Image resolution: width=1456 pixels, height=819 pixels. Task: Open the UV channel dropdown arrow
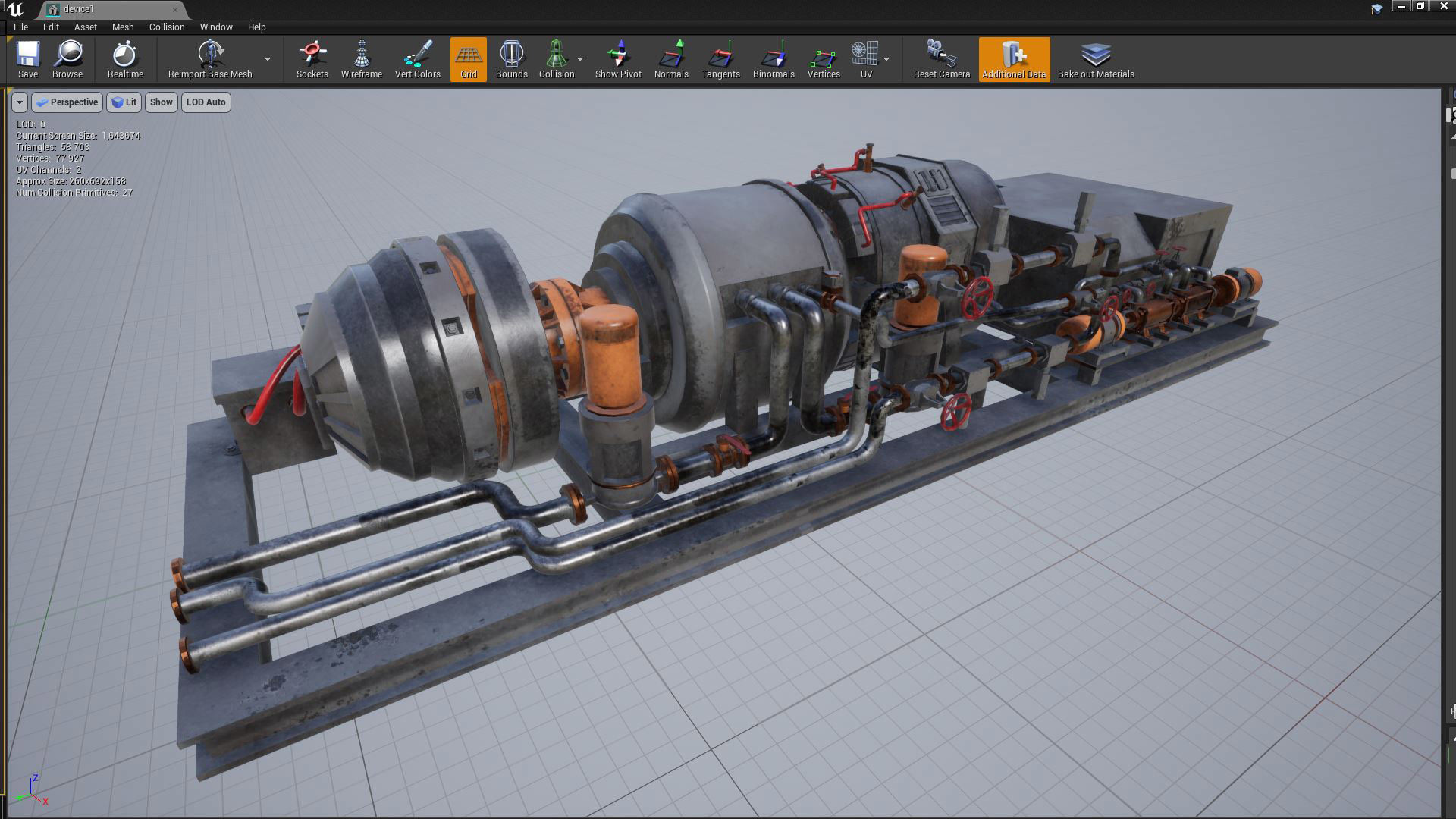coord(886,59)
